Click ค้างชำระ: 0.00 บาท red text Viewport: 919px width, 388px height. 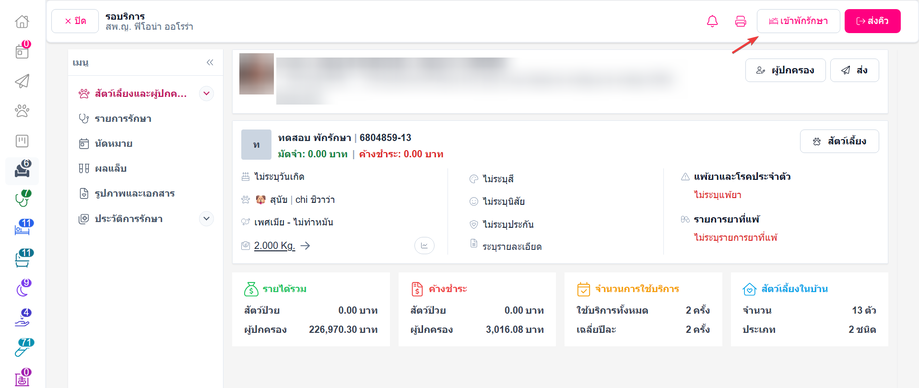(x=401, y=154)
